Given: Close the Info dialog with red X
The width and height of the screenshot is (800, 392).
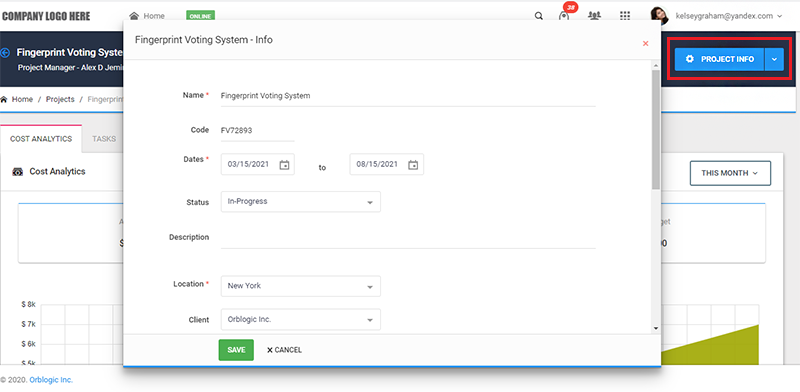Looking at the screenshot, I should [645, 43].
